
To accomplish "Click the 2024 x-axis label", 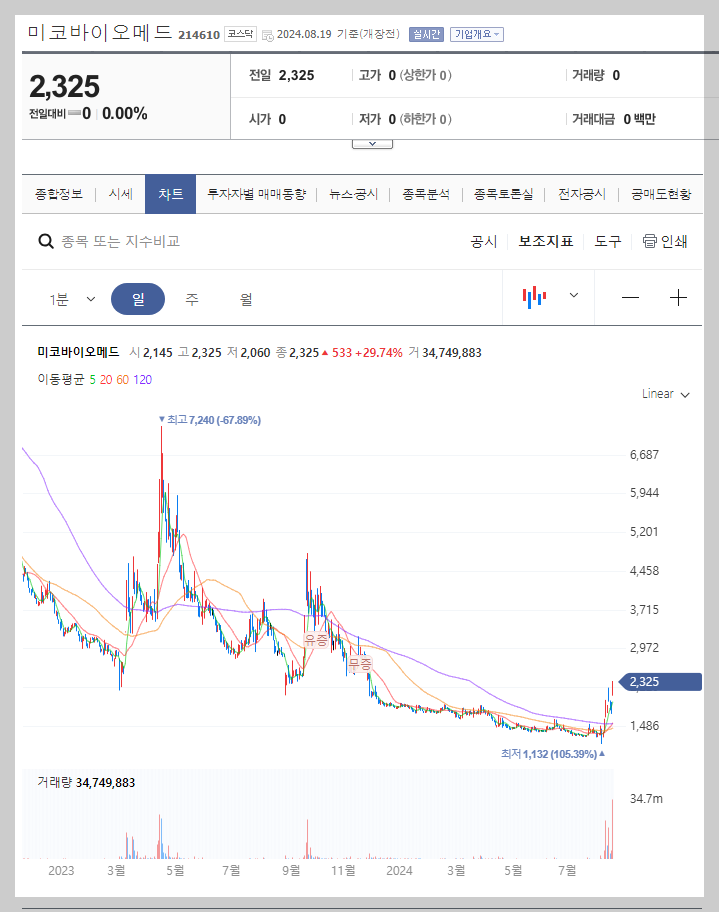I will (x=399, y=871).
